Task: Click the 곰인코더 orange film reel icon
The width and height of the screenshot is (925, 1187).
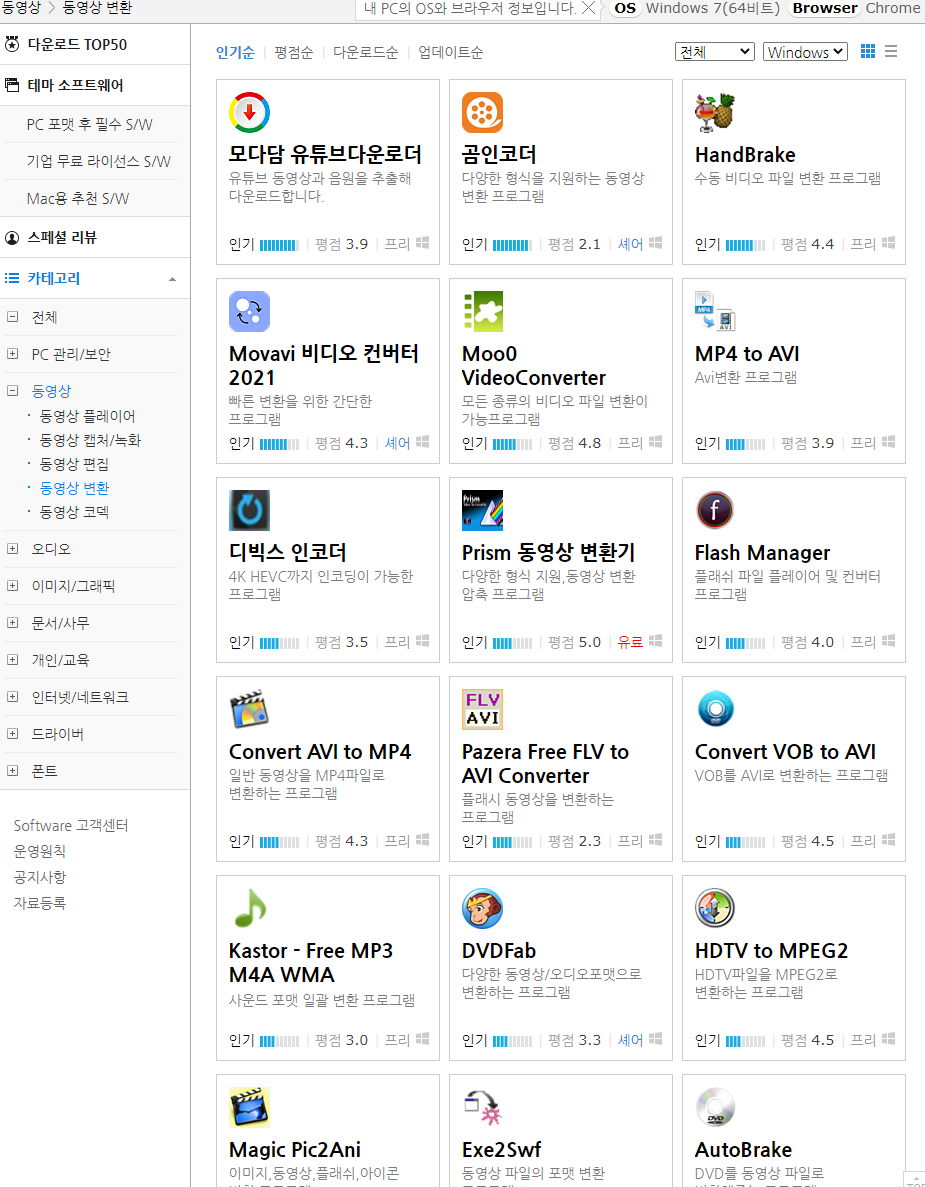Action: point(482,113)
